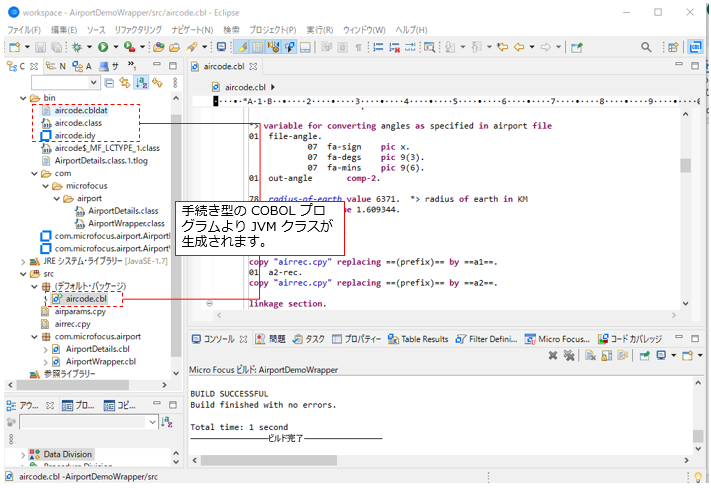Collapse the src folder
The height and width of the screenshot is (490, 711).
coord(23,274)
